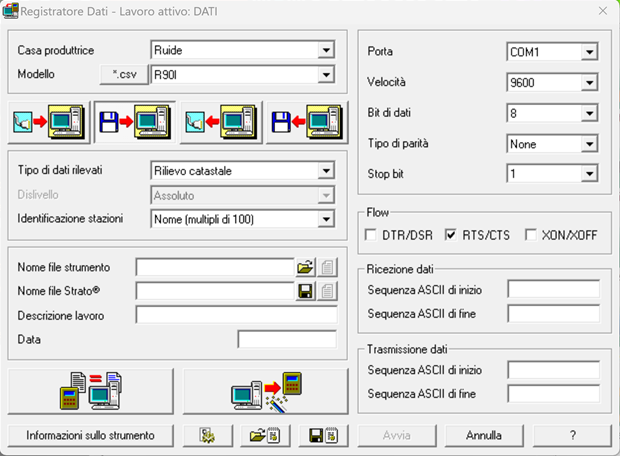
Task: Select the floppy-disk-to-computer import icon
Action: 134,123
